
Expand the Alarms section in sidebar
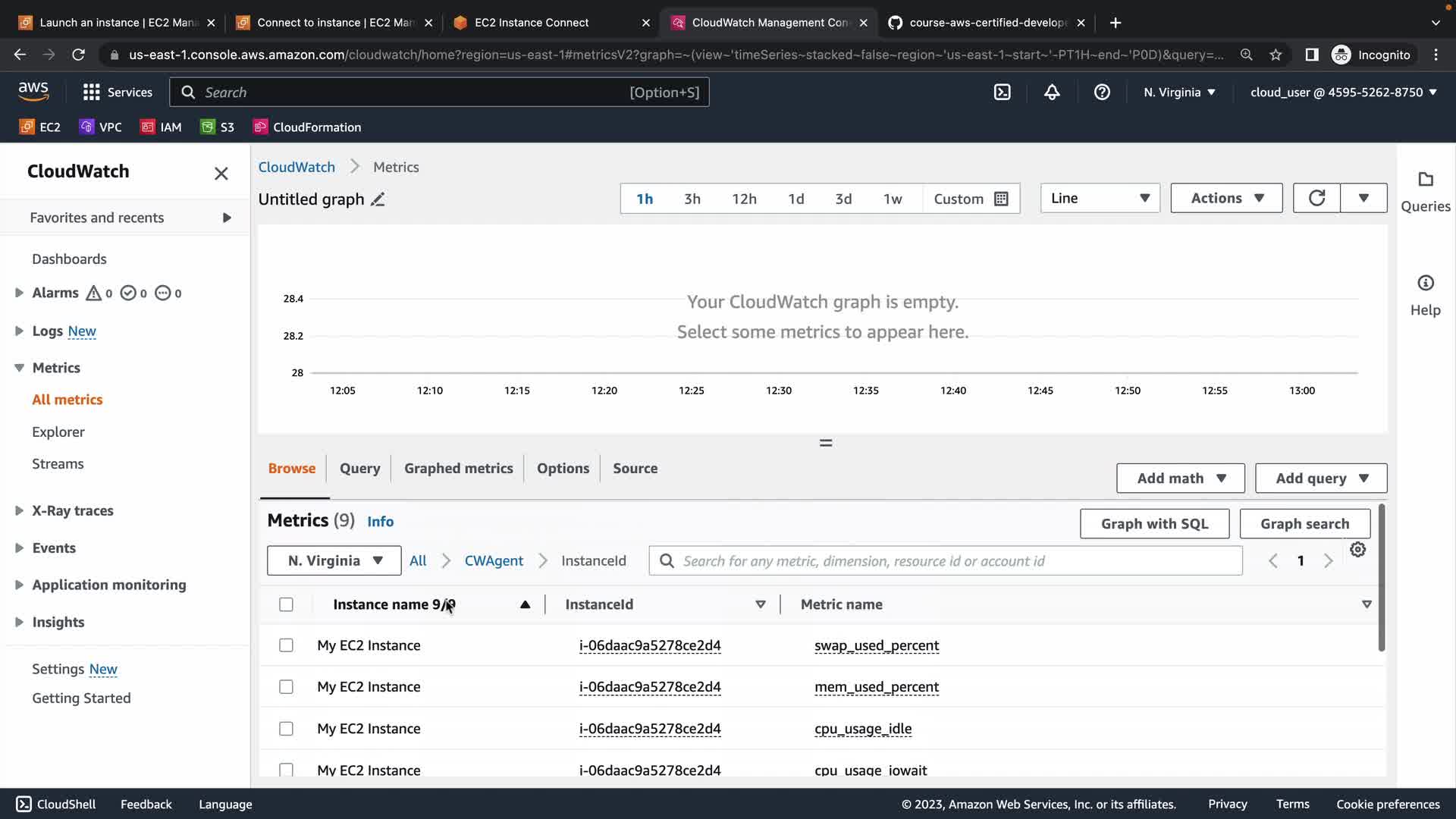[x=19, y=293]
